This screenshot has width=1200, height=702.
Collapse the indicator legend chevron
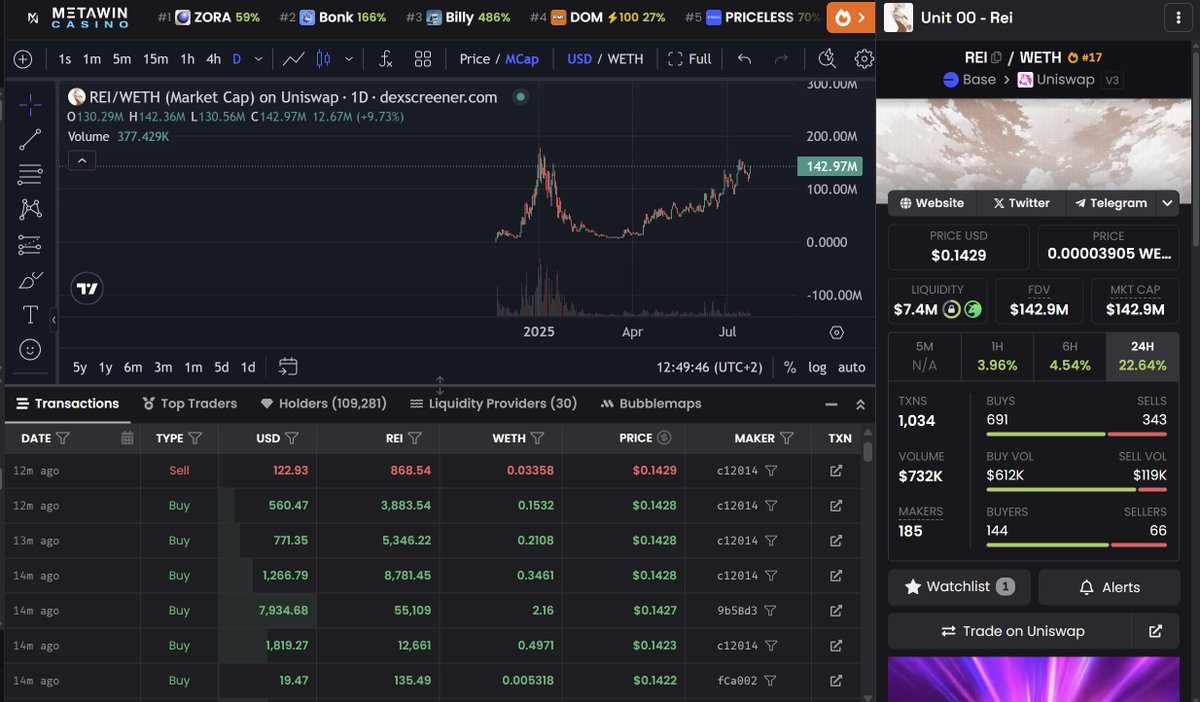tap(82, 160)
